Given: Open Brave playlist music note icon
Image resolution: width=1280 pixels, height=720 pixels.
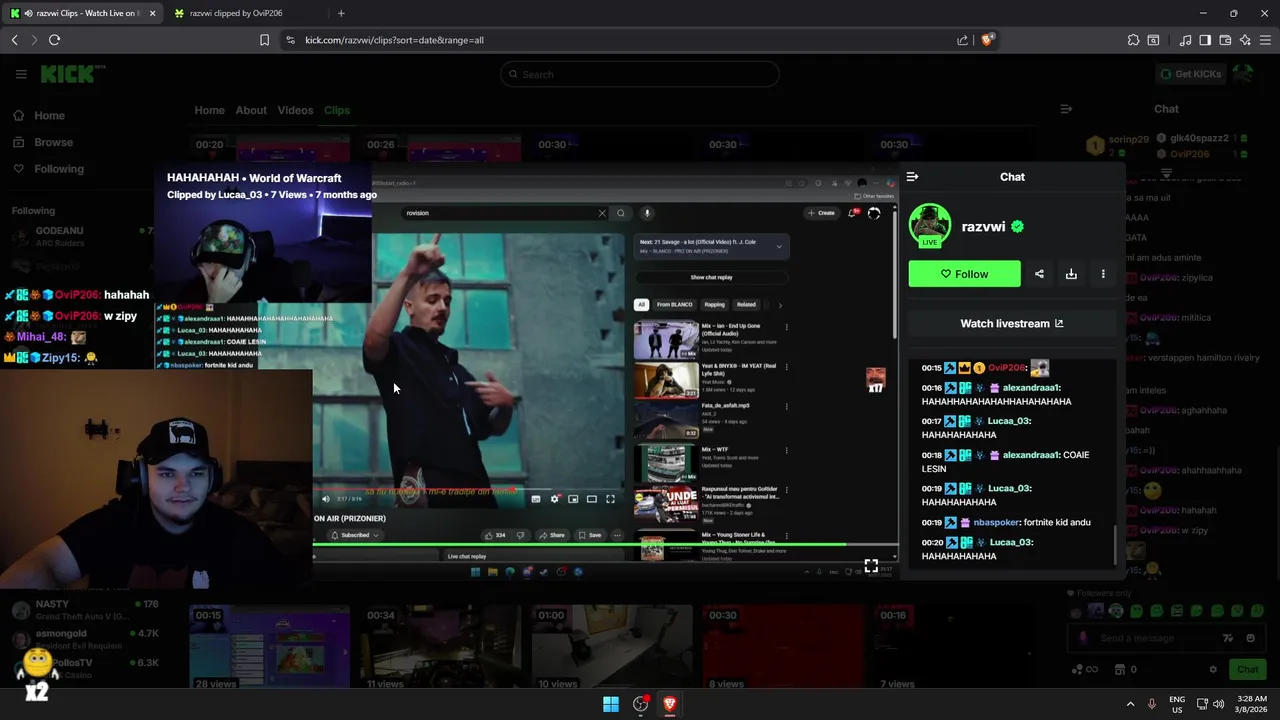Looking at the screenshot, I should pos(1185,40).
